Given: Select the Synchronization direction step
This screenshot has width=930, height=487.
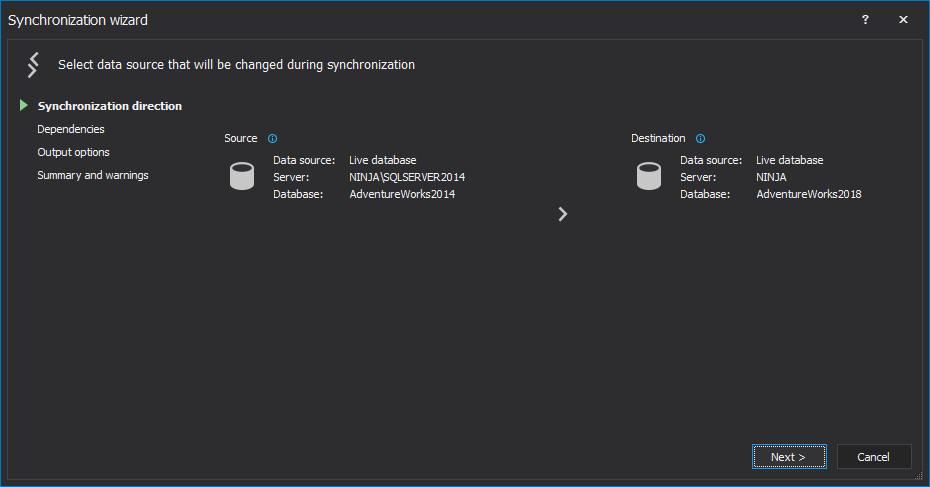Looking at the screenshot, I should coord(110,106).
